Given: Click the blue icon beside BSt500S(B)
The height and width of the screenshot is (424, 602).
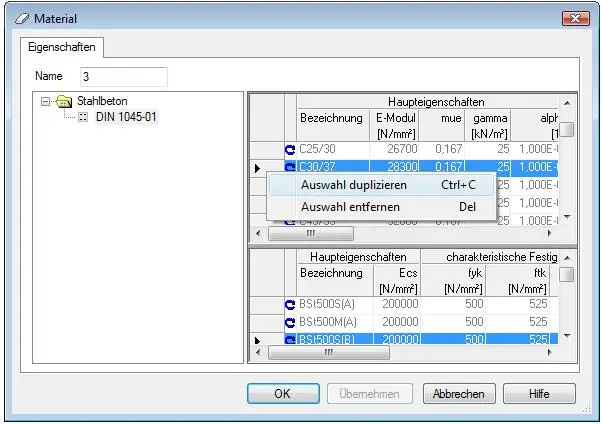Looking at the screenshot, I should 290,339.
